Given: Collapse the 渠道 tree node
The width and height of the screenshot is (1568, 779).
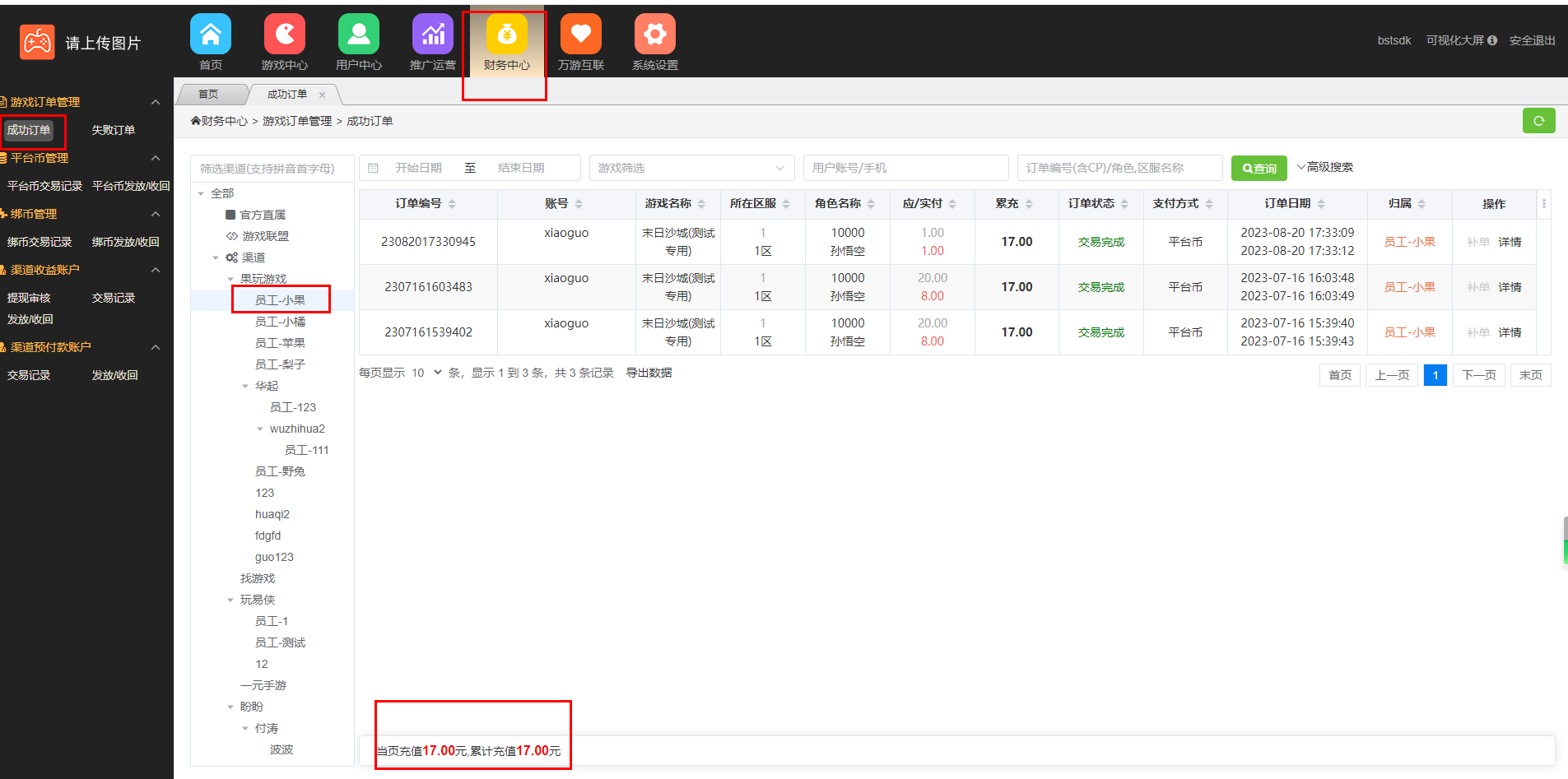Looking at the screenshot, I should point(216,258).
